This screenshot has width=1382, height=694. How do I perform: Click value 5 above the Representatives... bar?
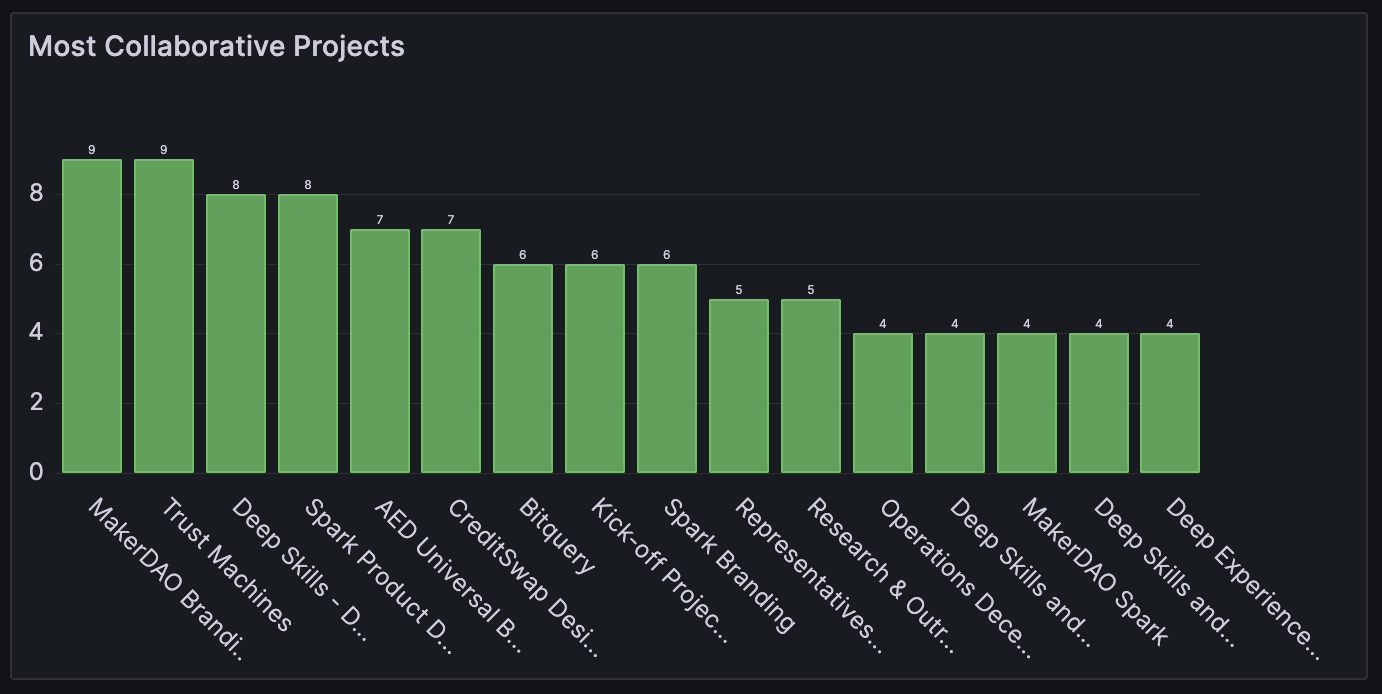pos(739,290)
